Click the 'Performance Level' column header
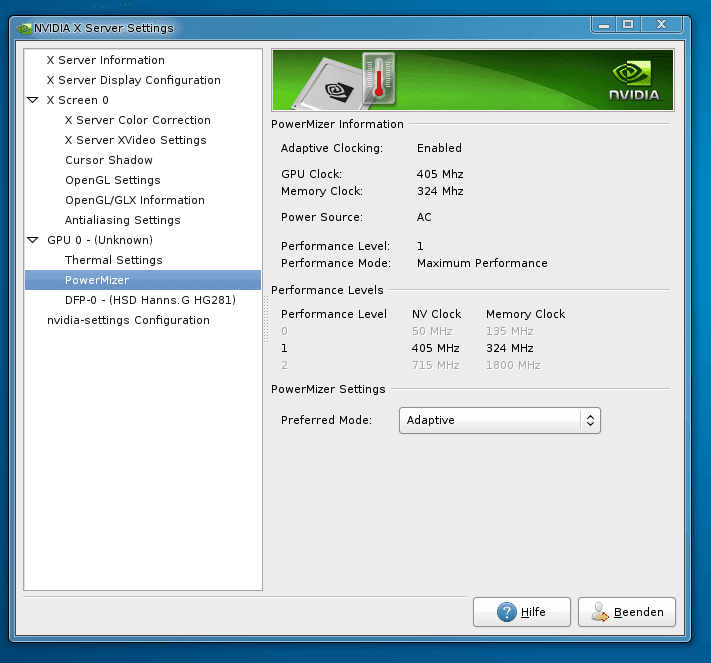Screen dimensions: 711x663 [334, 314]
